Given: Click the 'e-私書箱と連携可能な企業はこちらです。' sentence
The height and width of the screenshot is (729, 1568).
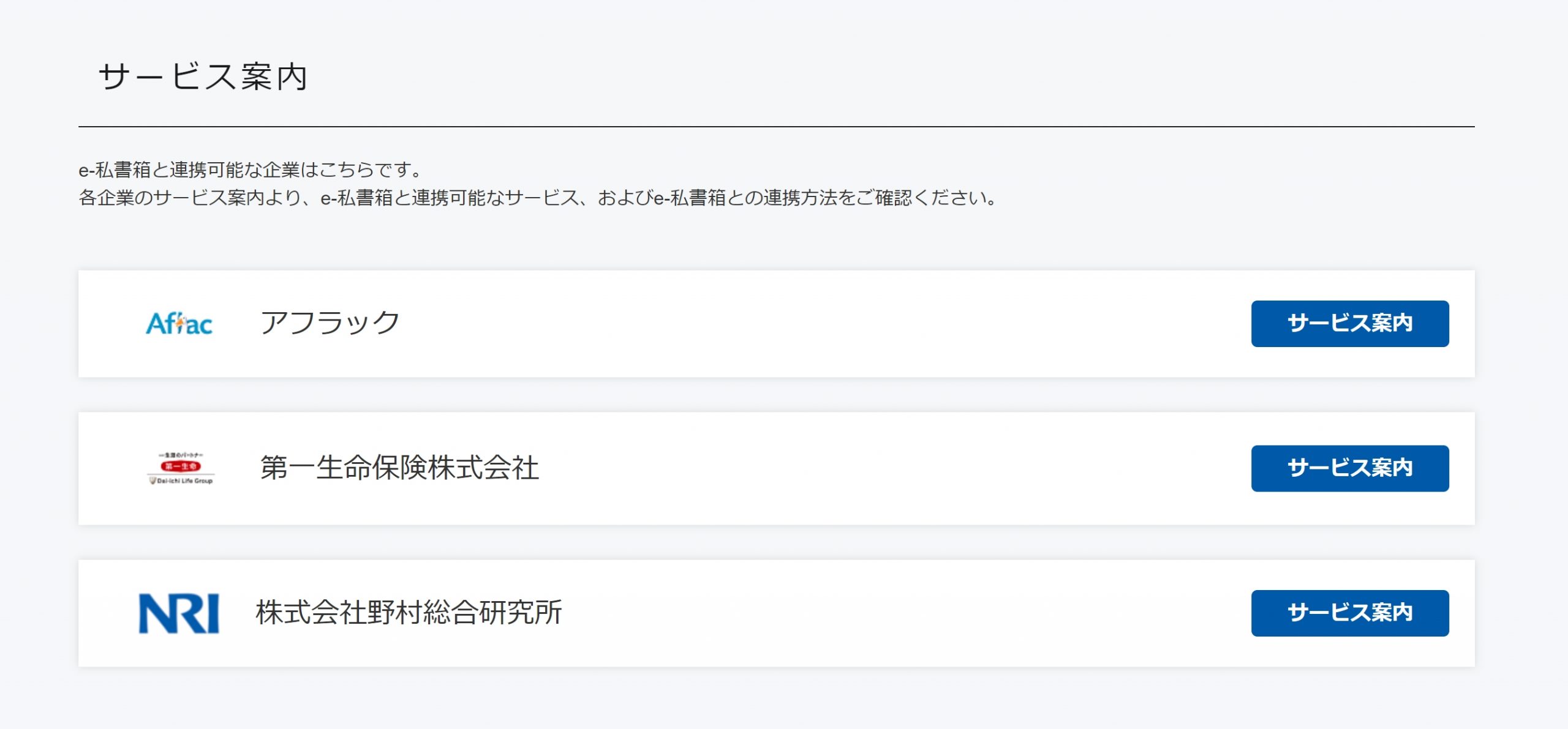Looking at the screenshot, I should click(251, 170).
